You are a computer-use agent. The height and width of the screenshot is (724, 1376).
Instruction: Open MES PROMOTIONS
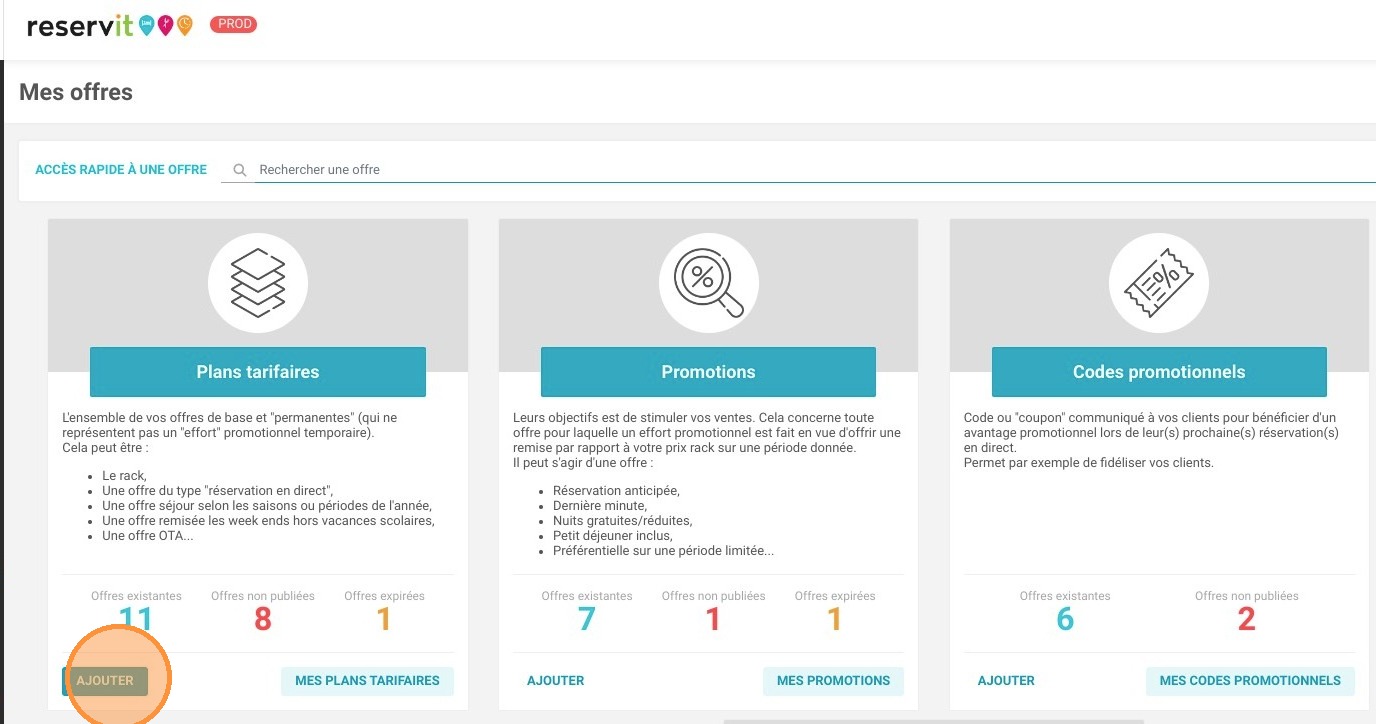tap(833, 681)
